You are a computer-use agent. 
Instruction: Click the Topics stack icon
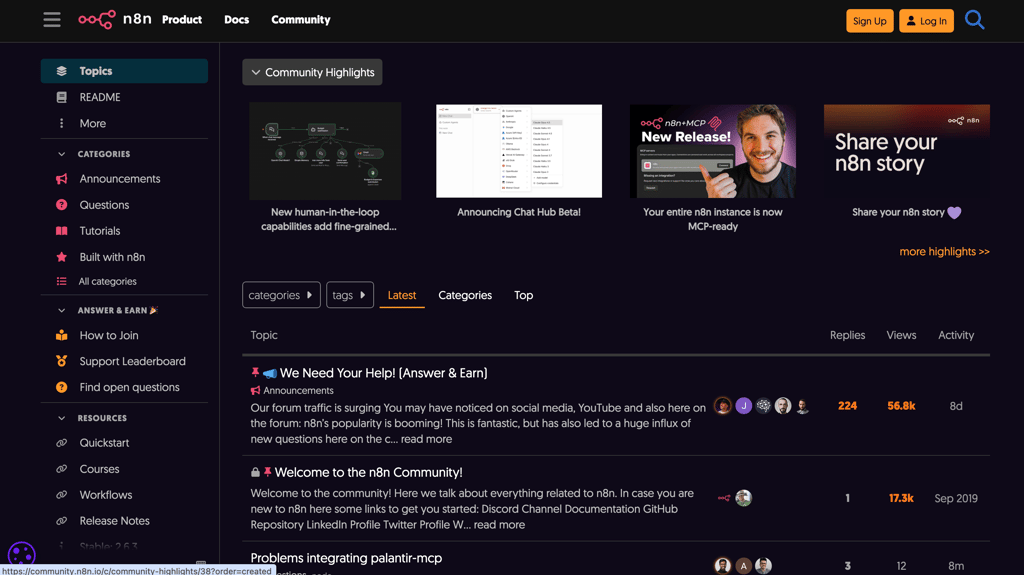coord(61,71)
